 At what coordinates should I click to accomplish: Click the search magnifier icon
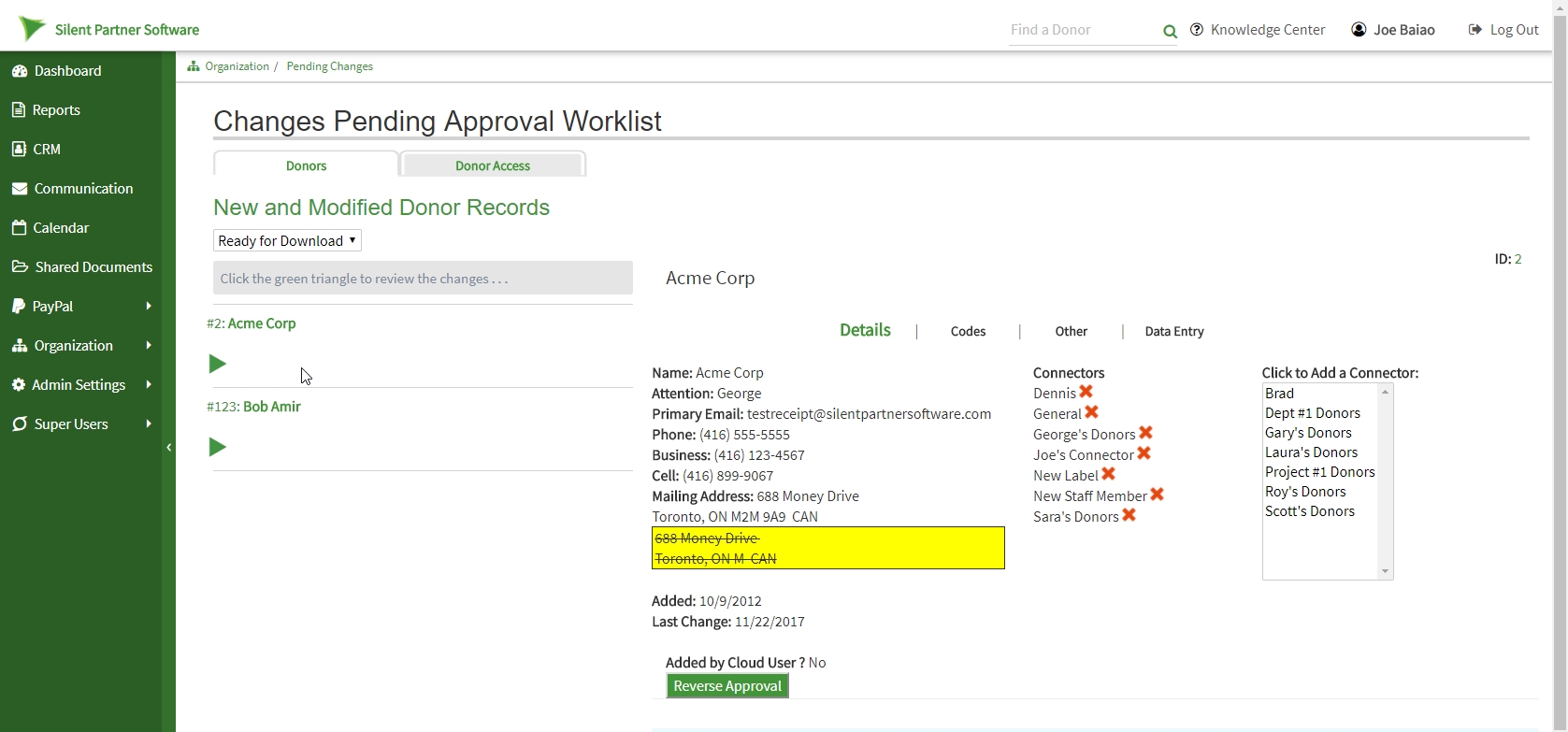(x=1170, y=32)
